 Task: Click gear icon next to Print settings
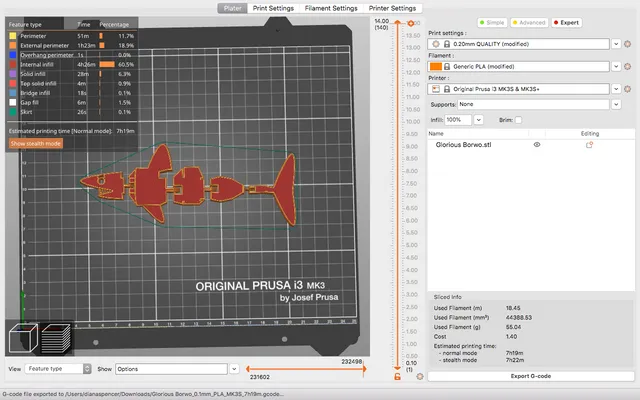pyautogui.click(x=627, y=44)
